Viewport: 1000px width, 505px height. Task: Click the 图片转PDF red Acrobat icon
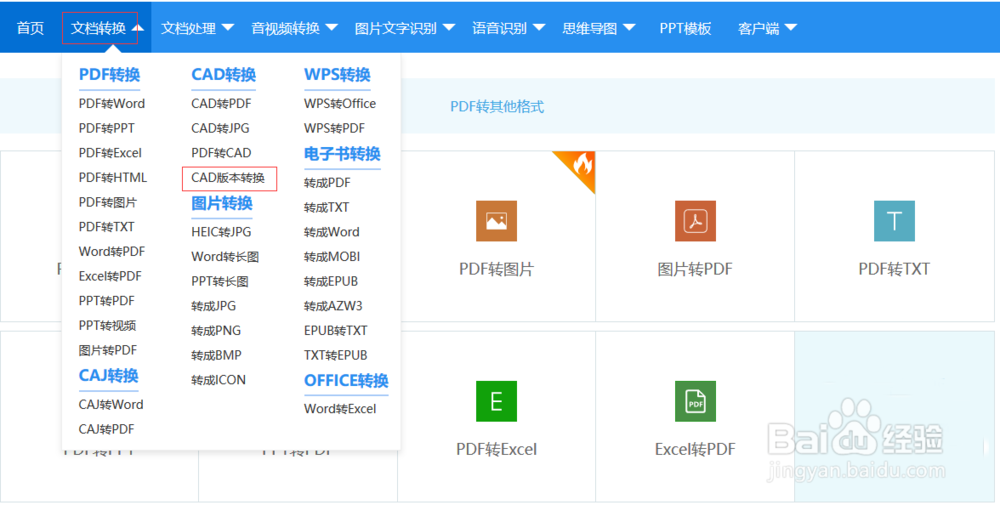[695, 221]
